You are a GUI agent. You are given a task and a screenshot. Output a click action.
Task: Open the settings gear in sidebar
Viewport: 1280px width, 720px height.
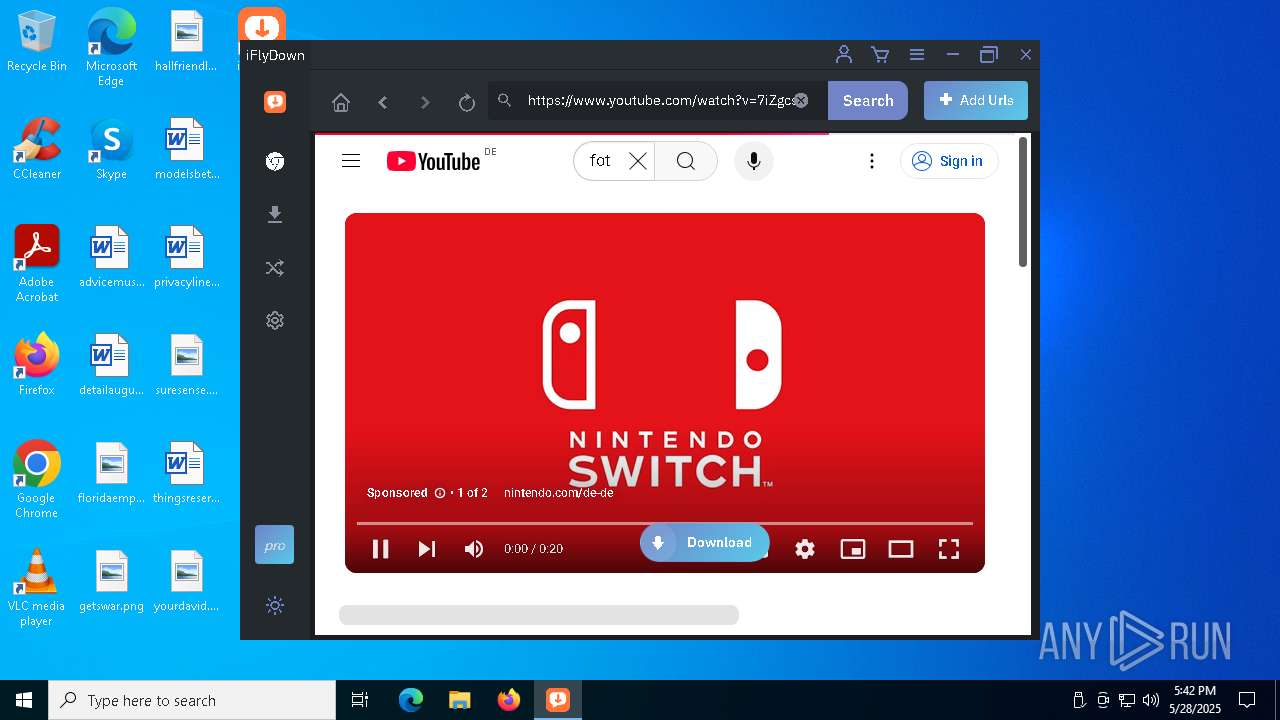[x=275, y=320]
